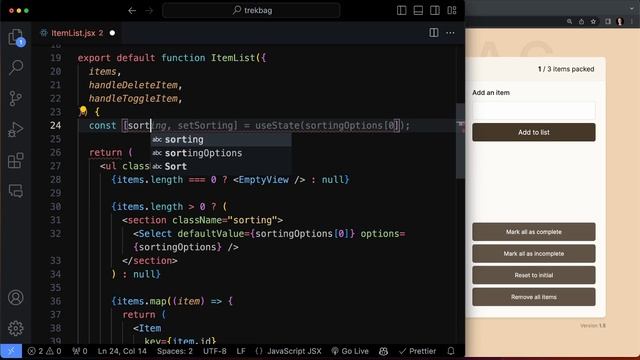Choose 'Sort' autocomplete suggestion
The width and height of the screenshot is (640, 360).
click(x=221, y=167)
